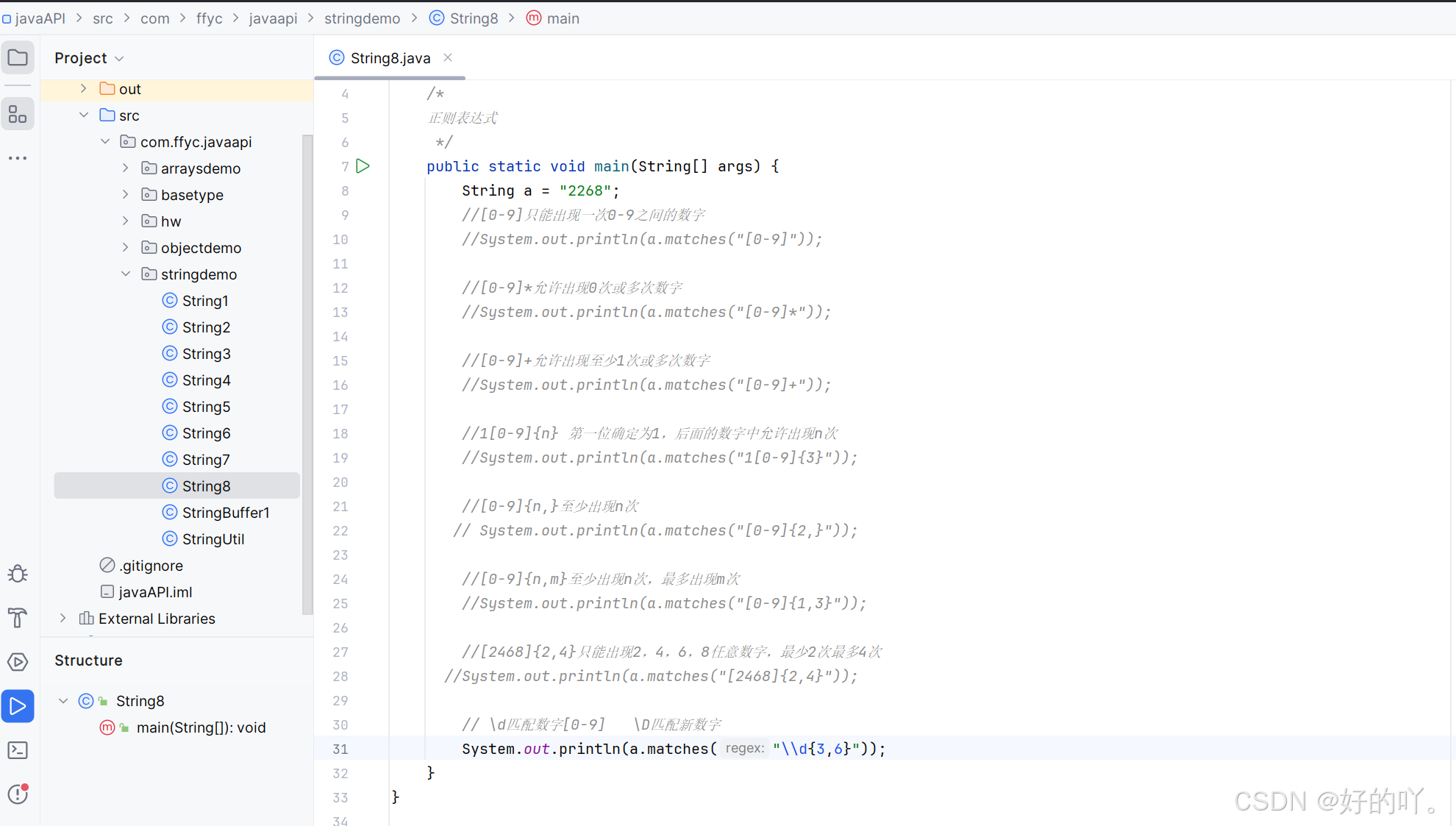
Task: Open the Project tool window folder icon
Action: (18, 58)
